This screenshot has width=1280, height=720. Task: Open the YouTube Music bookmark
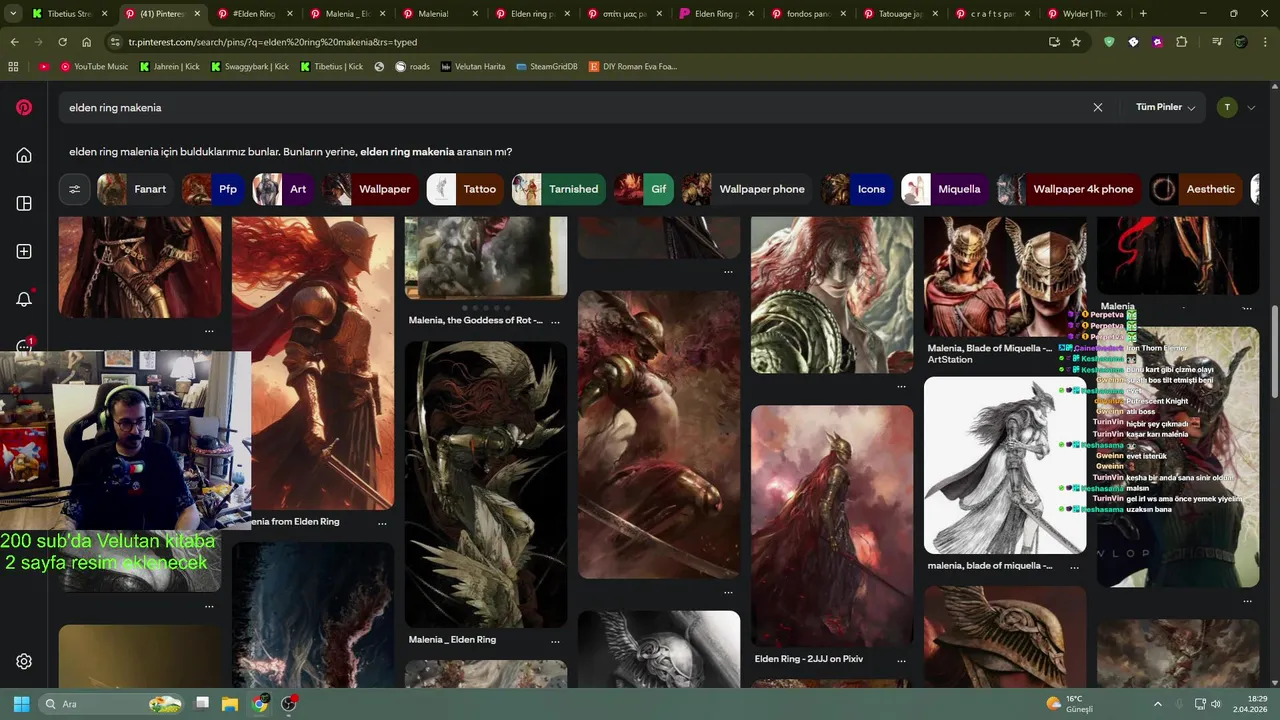94,66
